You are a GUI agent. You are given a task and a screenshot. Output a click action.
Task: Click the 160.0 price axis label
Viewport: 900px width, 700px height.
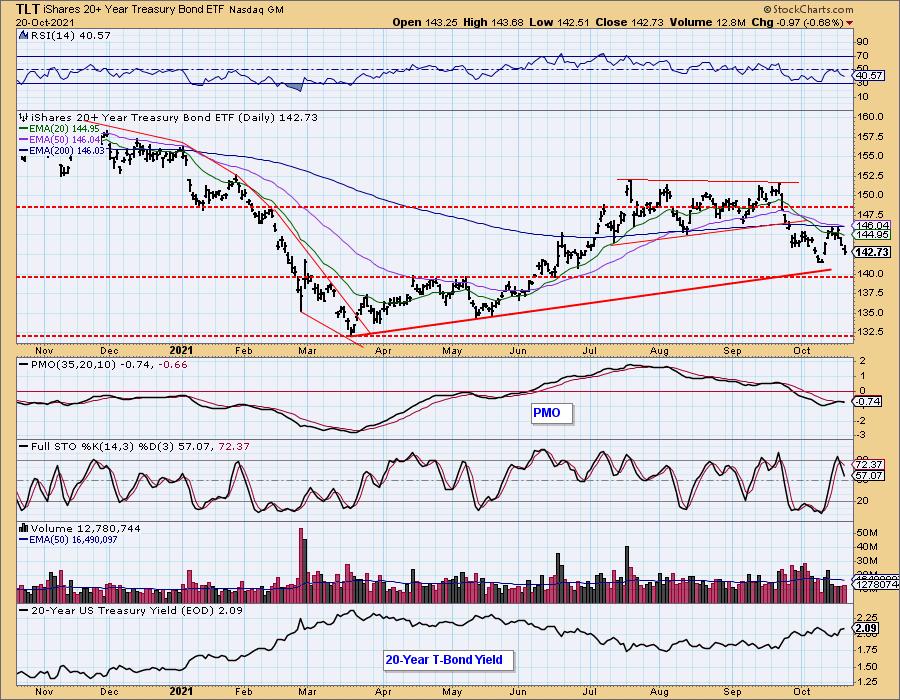click(870, 116)
